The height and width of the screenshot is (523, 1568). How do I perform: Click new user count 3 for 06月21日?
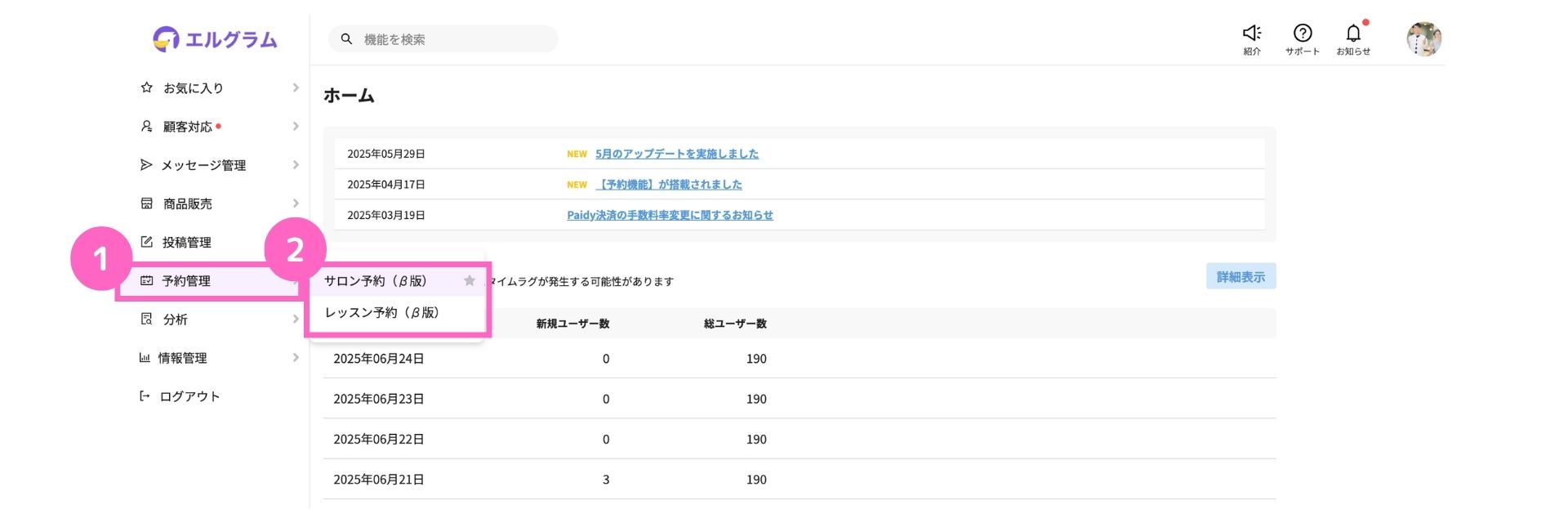606,480
